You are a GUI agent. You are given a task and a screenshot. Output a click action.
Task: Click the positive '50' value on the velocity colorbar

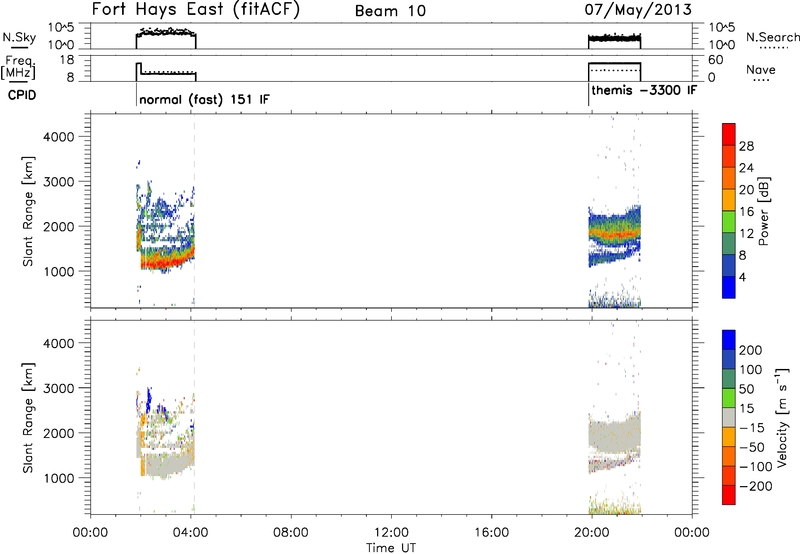pyautogui.click(x=746, y=389)
